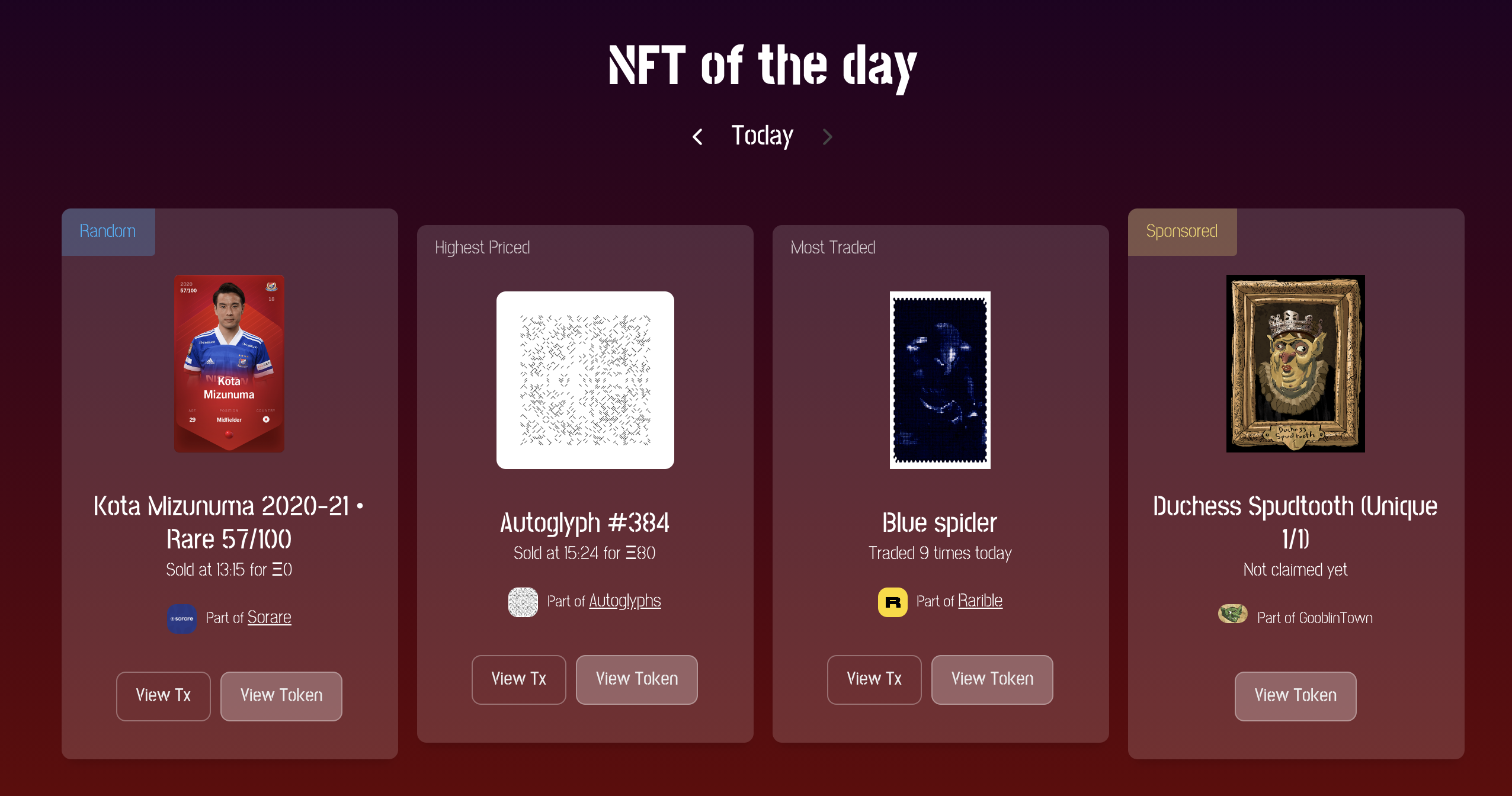Viewport: 1512px width, 796px height.
Task: Open the Duchess Spudtooth portrait
Action: [1295, 363]
